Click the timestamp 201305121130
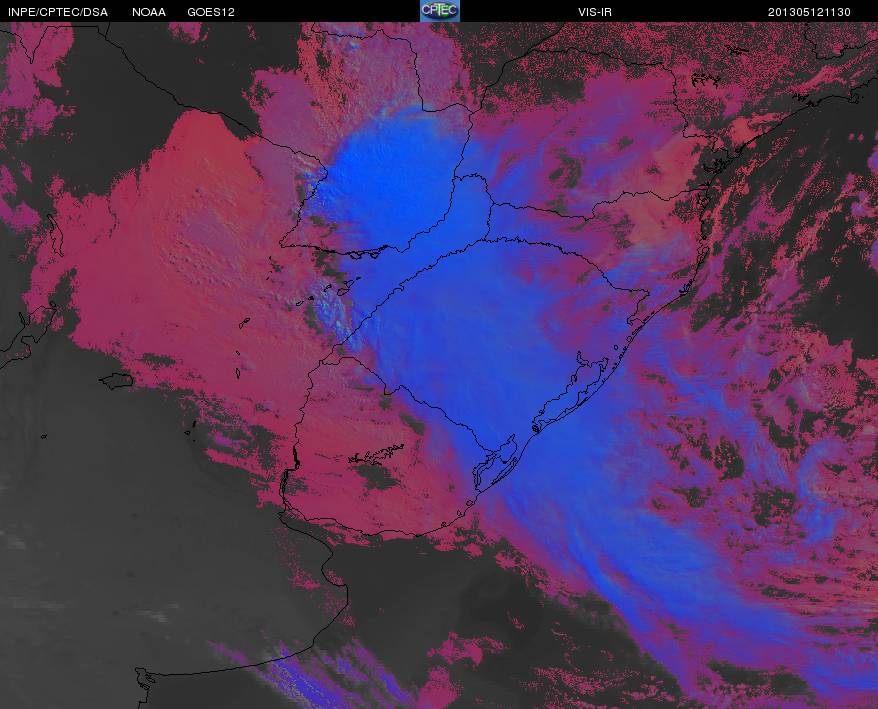The image size is (878, 709). coord(809,12)
